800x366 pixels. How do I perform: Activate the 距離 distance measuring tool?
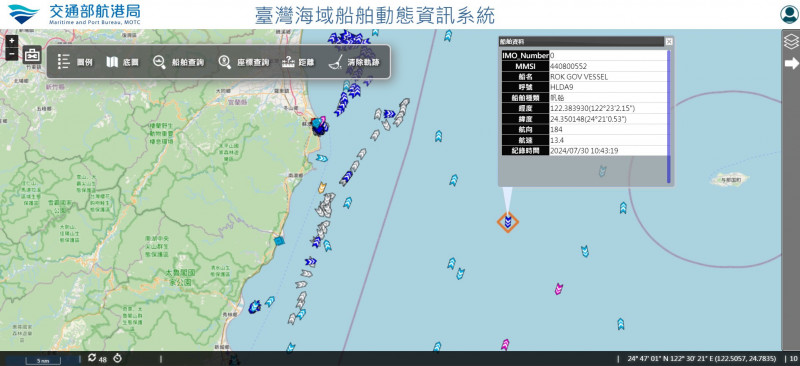[x=298, y=62]
